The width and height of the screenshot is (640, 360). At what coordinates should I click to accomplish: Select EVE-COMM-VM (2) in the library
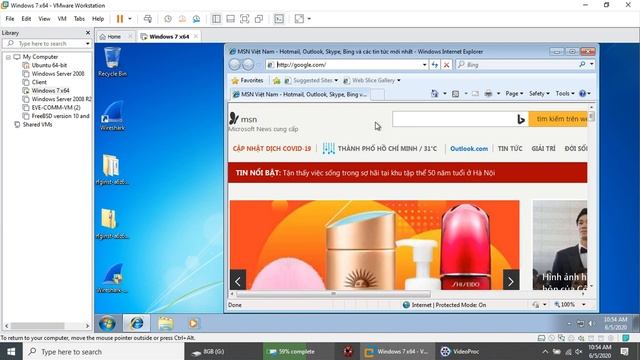coord(56,107)
